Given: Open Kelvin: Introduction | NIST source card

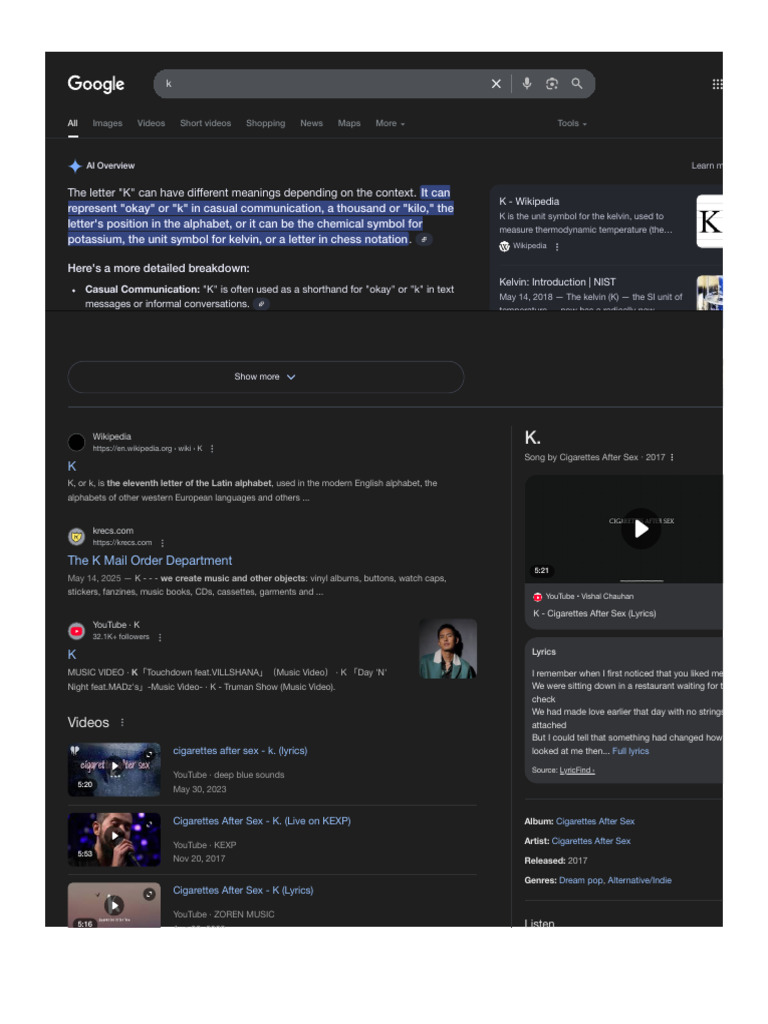Looking at the screenshot, I should pos(558,282).
